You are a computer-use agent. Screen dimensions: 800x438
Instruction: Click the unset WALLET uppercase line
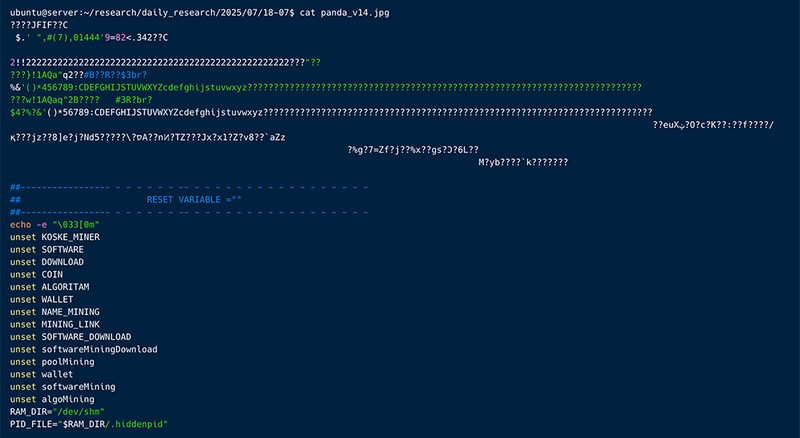pos(55,299)
